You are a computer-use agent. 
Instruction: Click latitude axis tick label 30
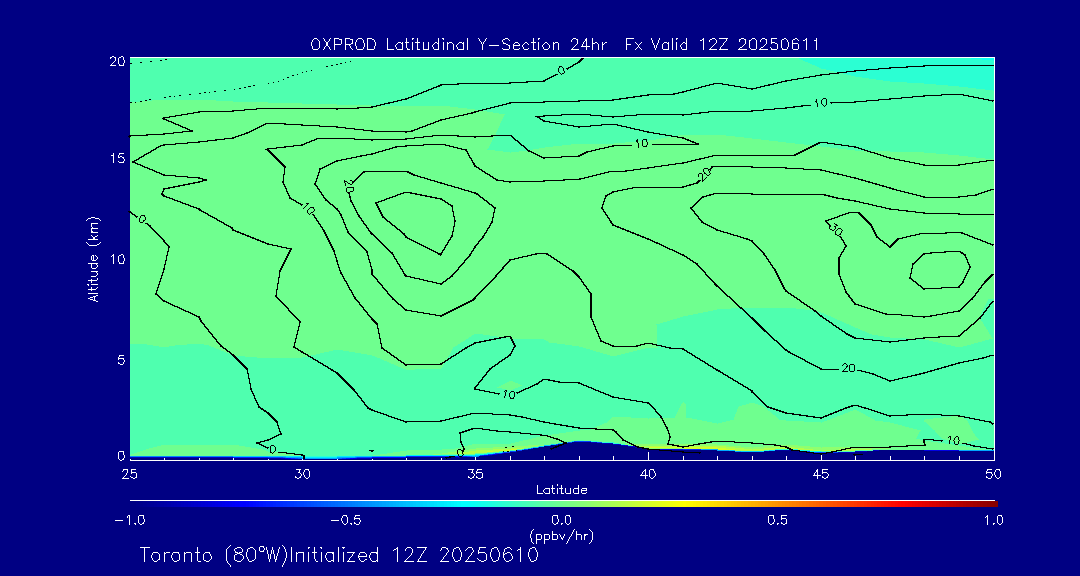point(302,474)
